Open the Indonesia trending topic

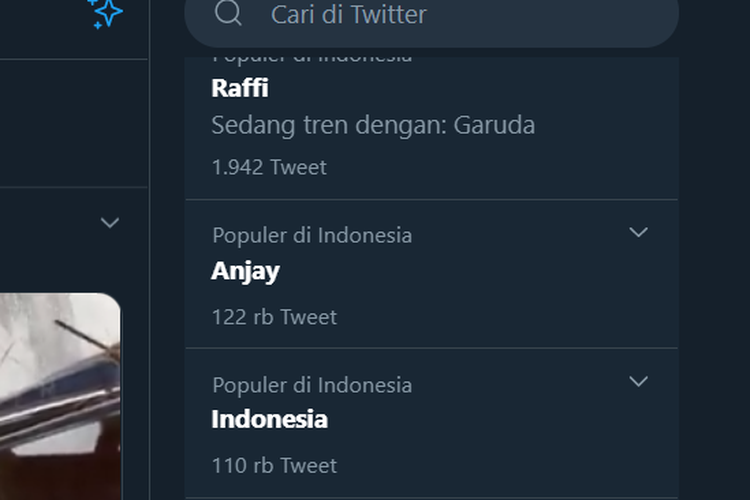269,419
